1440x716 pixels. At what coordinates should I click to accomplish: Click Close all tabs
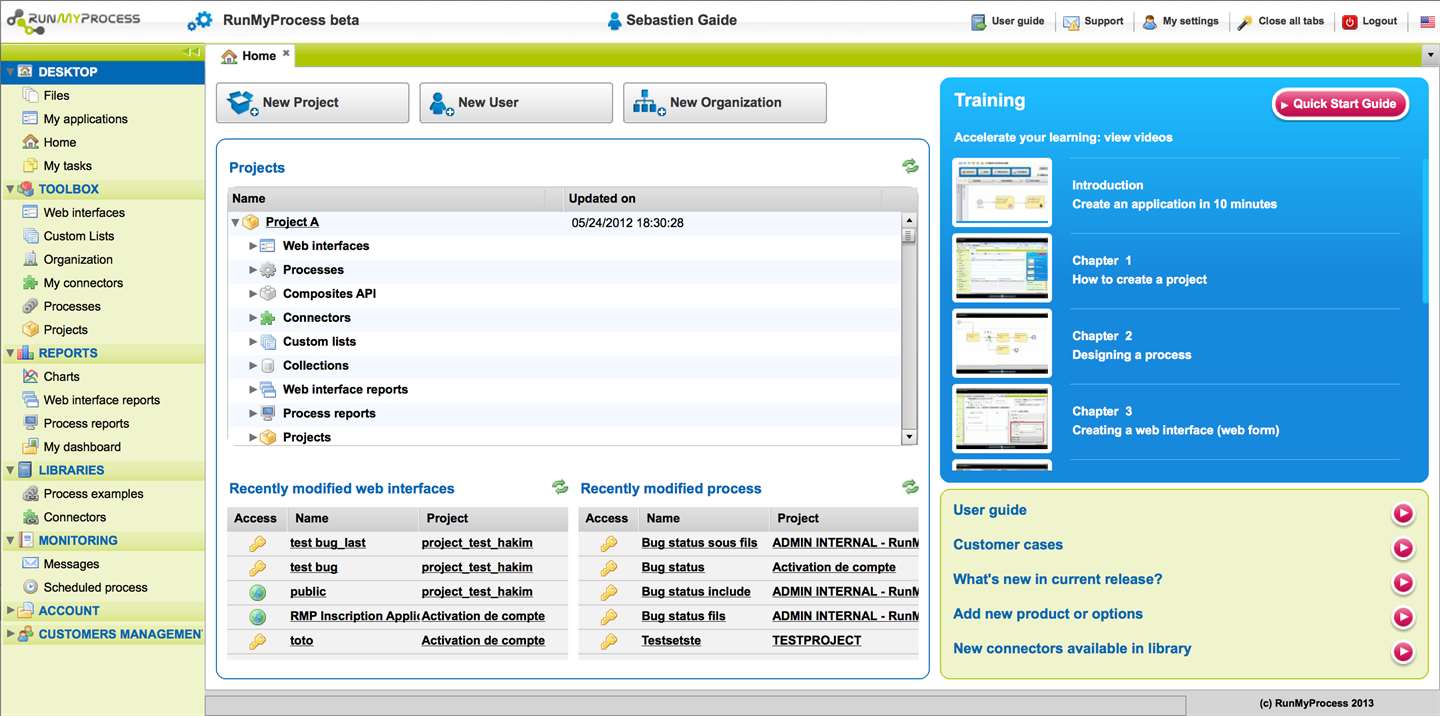1281,21
